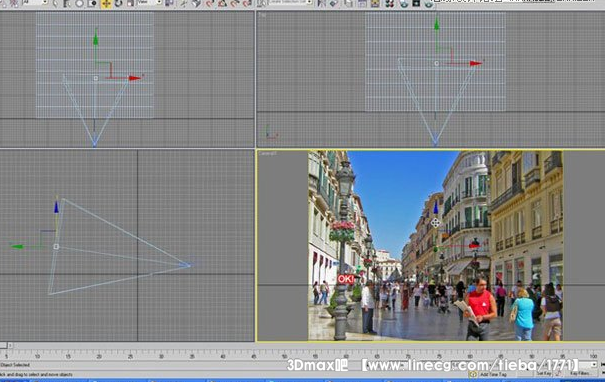Jump to frame 25 on the timeline ruler
Screen dimensions: 608x382
(130, 356)
